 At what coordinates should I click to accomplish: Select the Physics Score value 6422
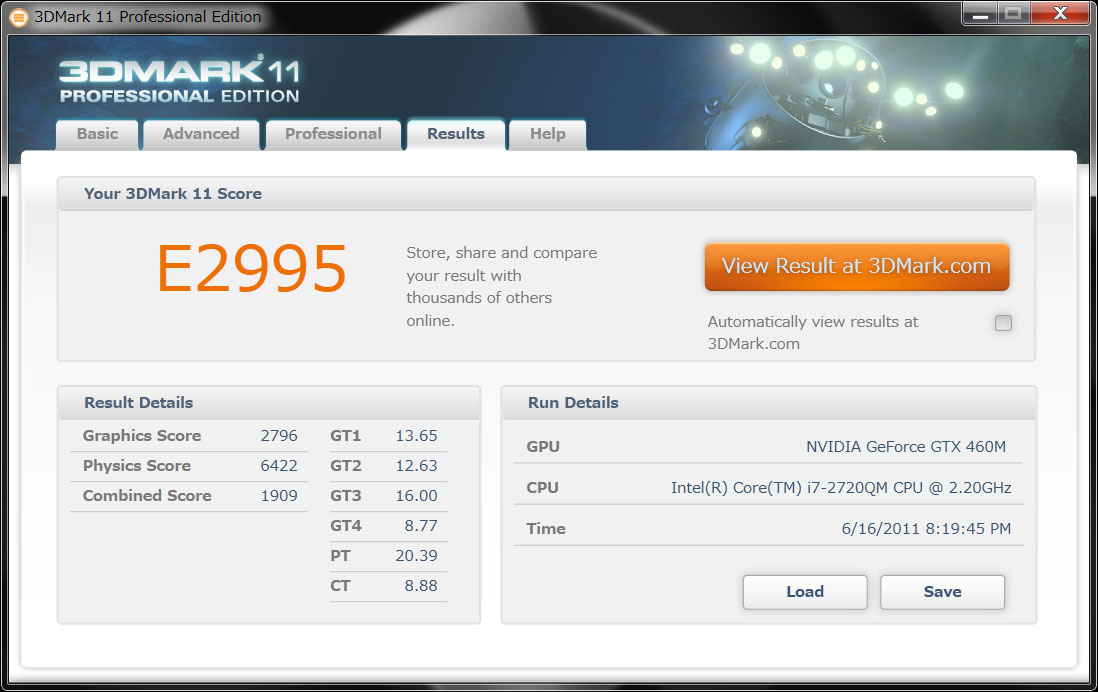point(279,466)
